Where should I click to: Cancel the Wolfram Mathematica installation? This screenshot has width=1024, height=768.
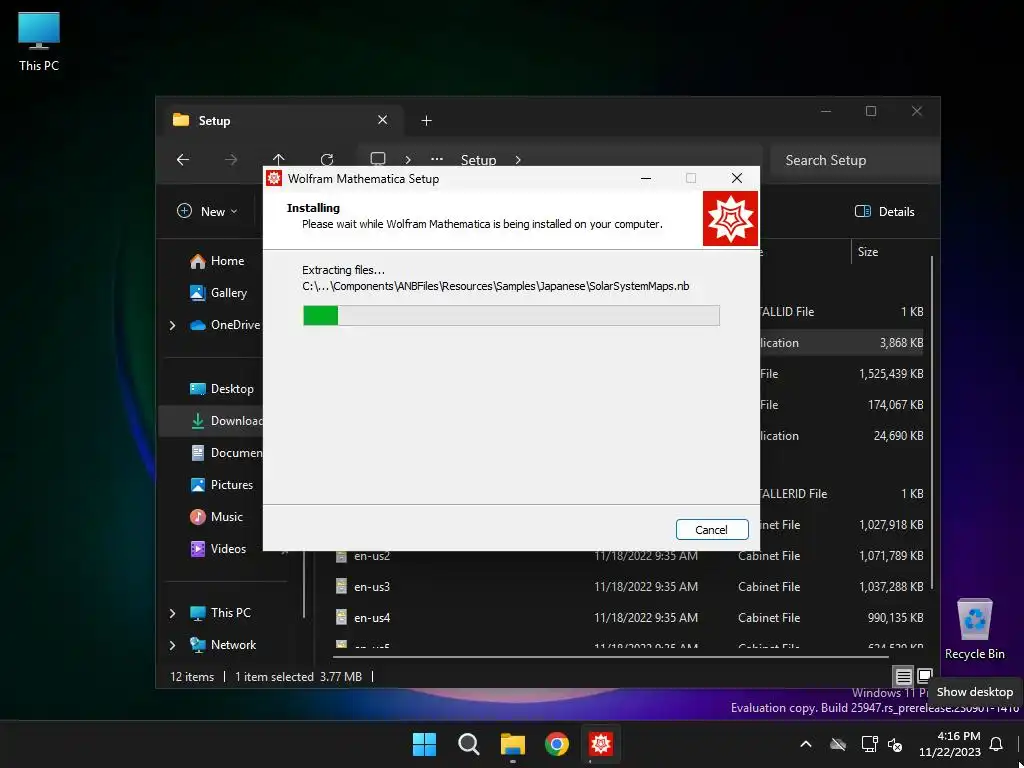tap(712, 530)
